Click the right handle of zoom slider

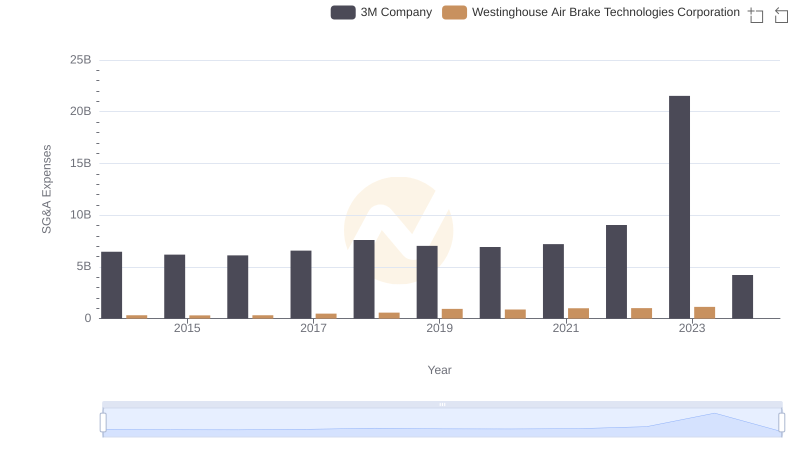click(781, 423)
